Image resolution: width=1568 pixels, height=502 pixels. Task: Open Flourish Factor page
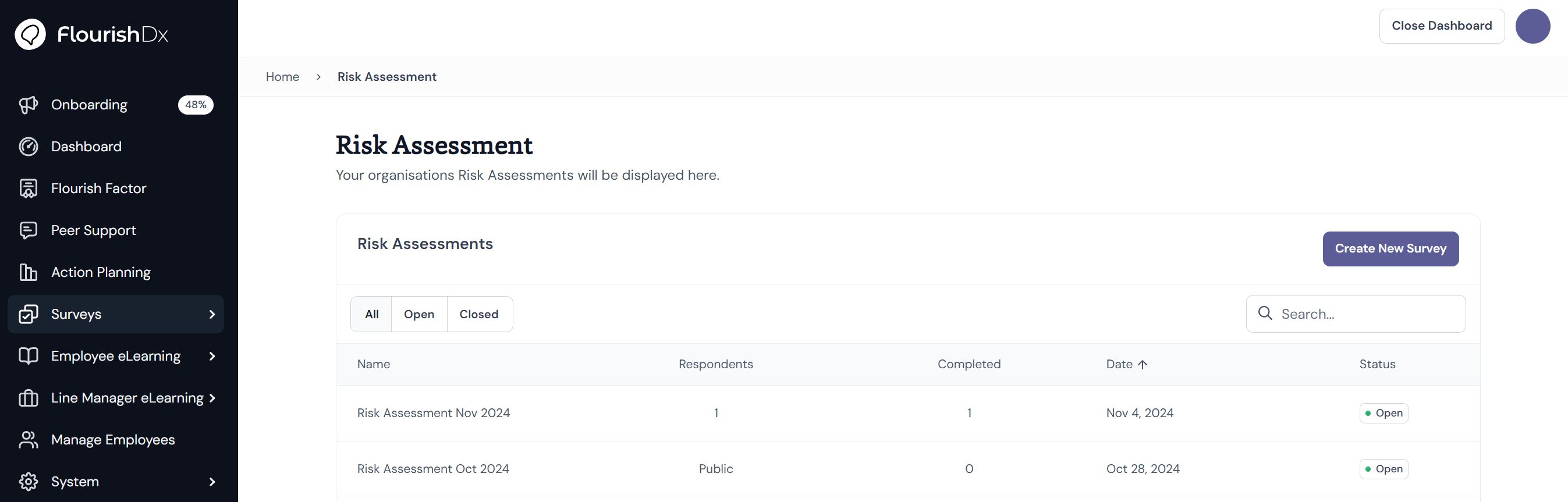116,188
